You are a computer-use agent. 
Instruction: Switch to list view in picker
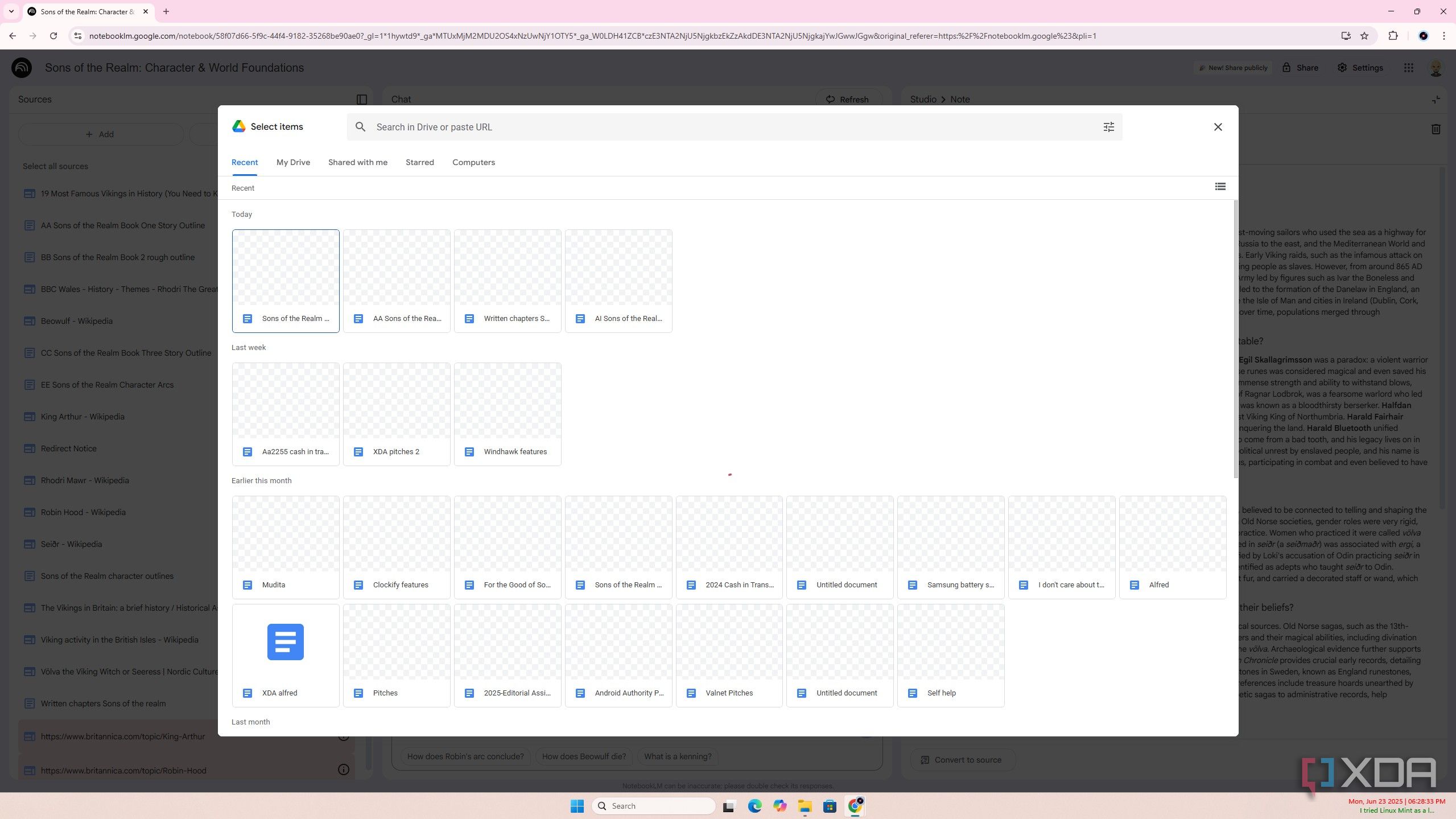1220,187
